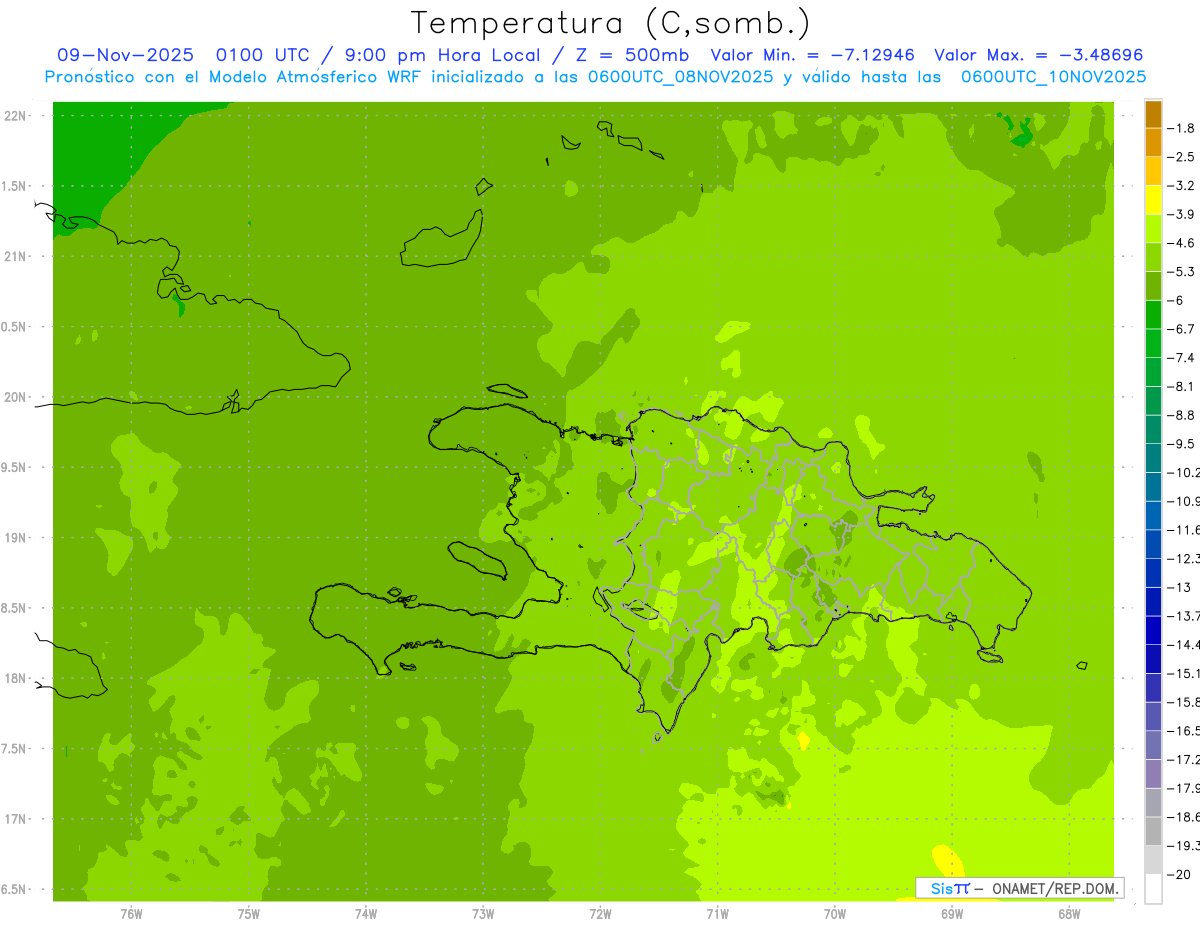This screenshot has height=927, width=1200.
Task: Click the "72W" longitude label
Action: 600,913
